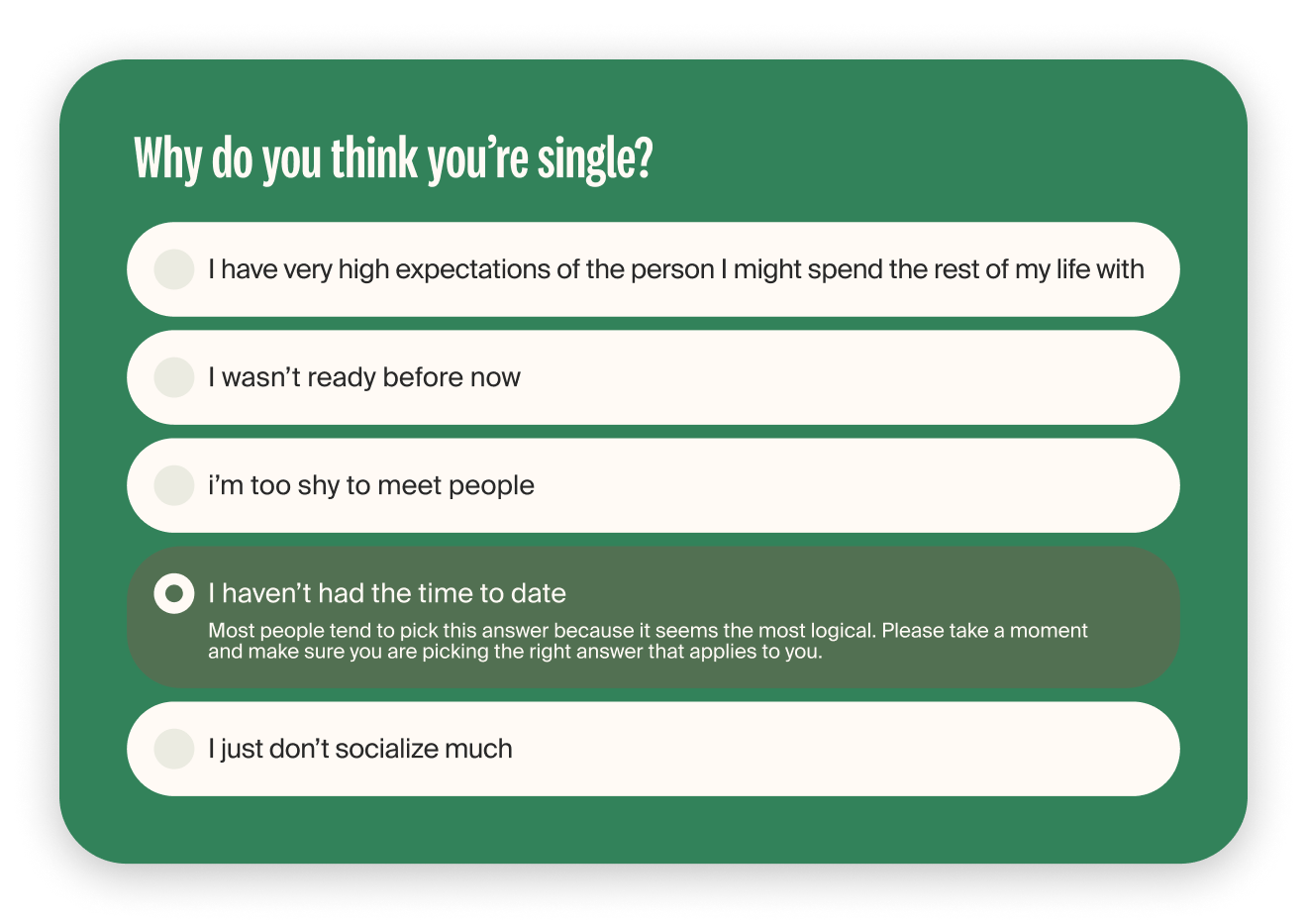Screen dimensions: 1307x924
Task: Click the explanatory note under the selected answer
Action: coord(648,641)
